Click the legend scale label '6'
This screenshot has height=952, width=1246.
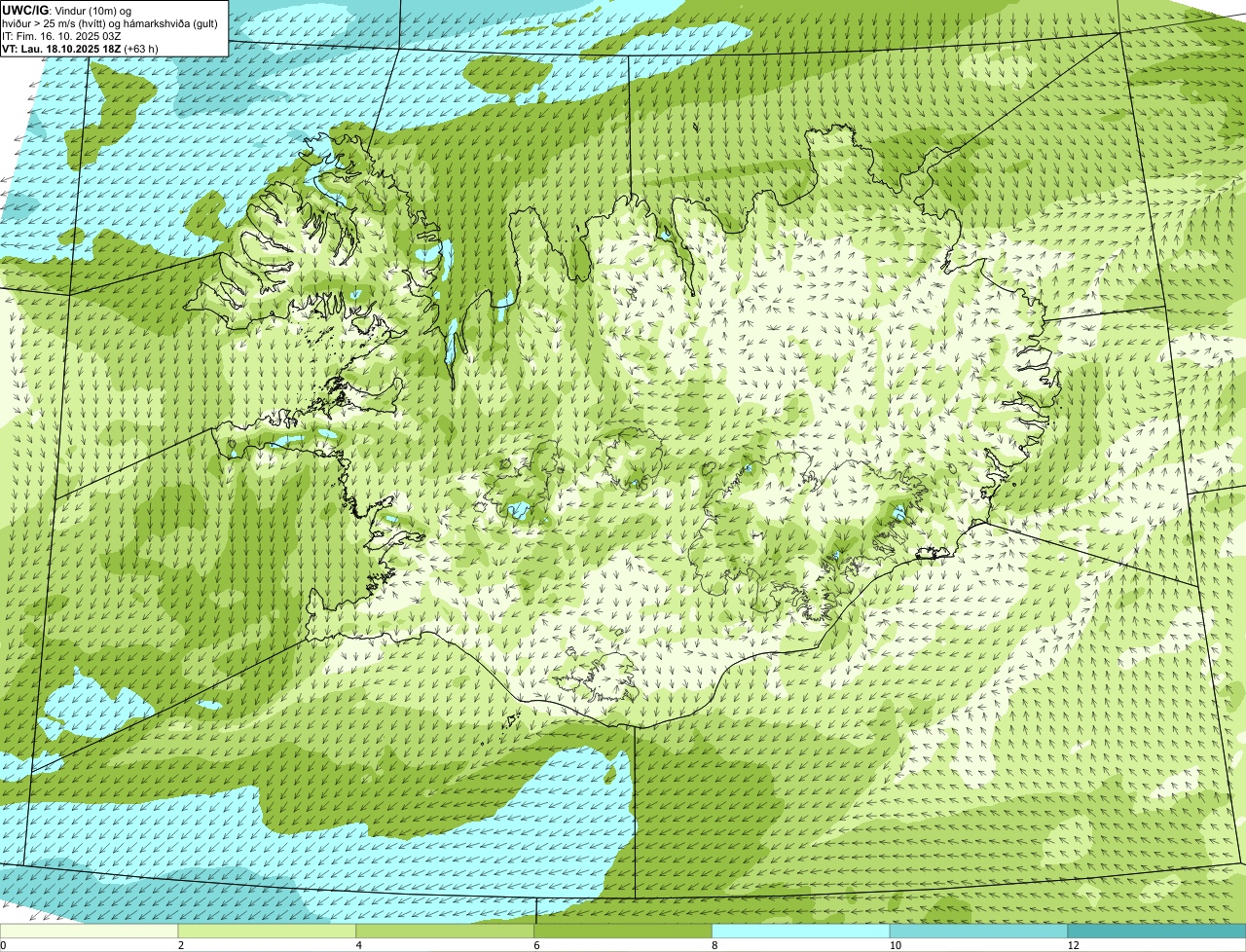[x=537, y=945]
